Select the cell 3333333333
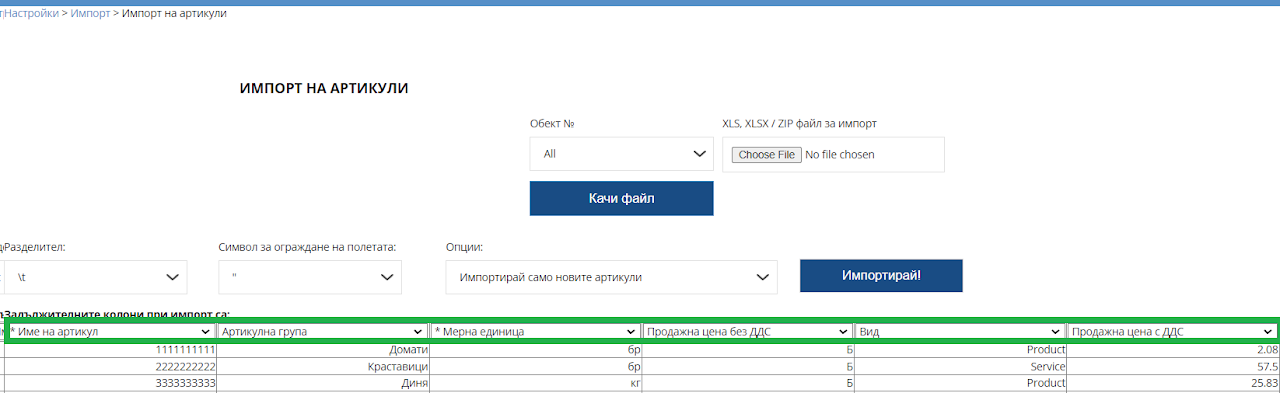Image resolution: width=1280 pixels, height=393 pixels. pos(110,383)
